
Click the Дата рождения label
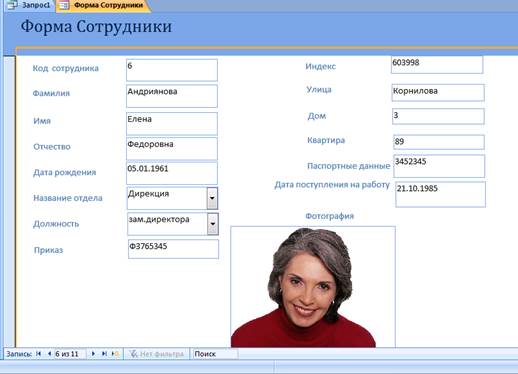coord(65,172)
